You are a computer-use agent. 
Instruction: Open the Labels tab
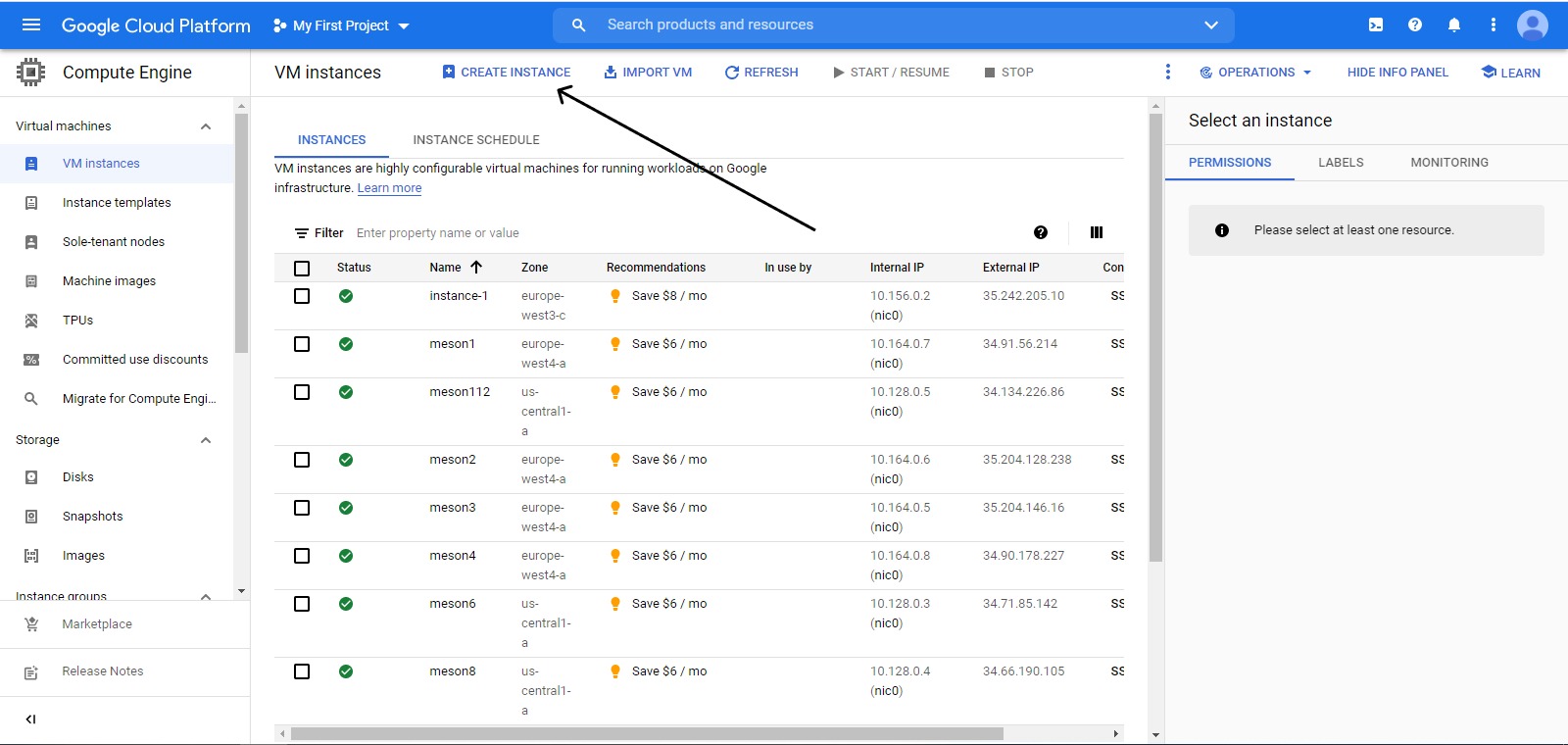pos(1341,163)
